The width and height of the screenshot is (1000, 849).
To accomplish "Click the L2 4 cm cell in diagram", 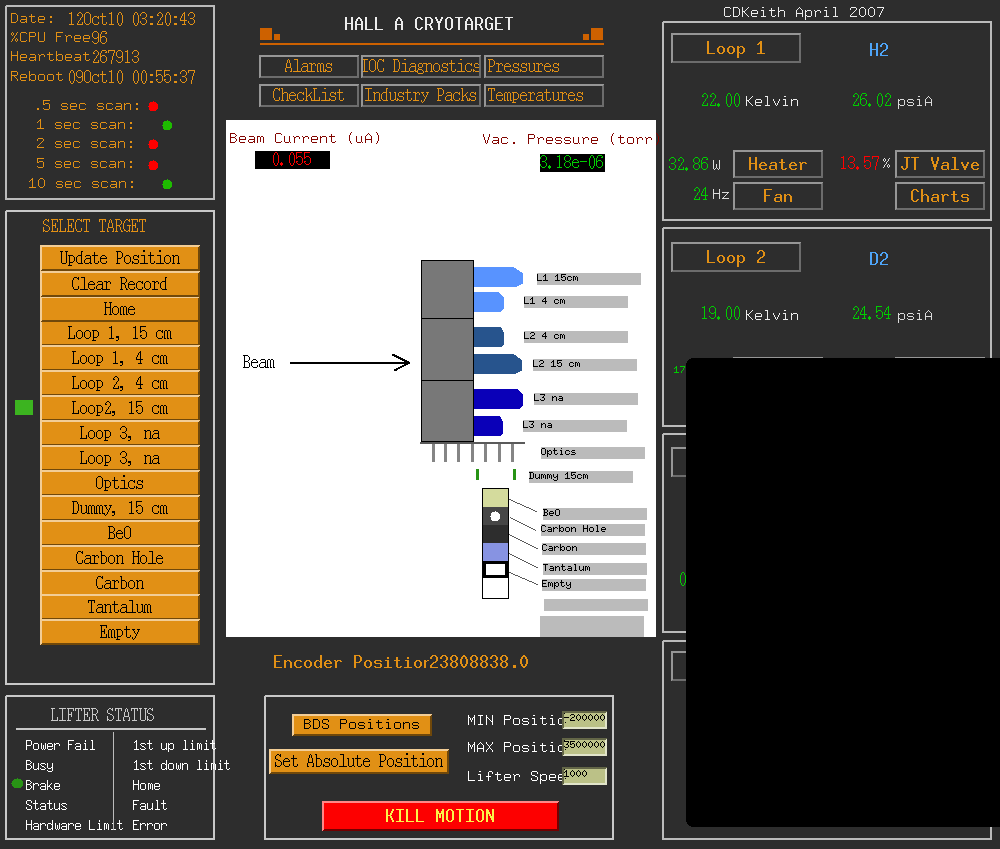I will pos(489,337).
